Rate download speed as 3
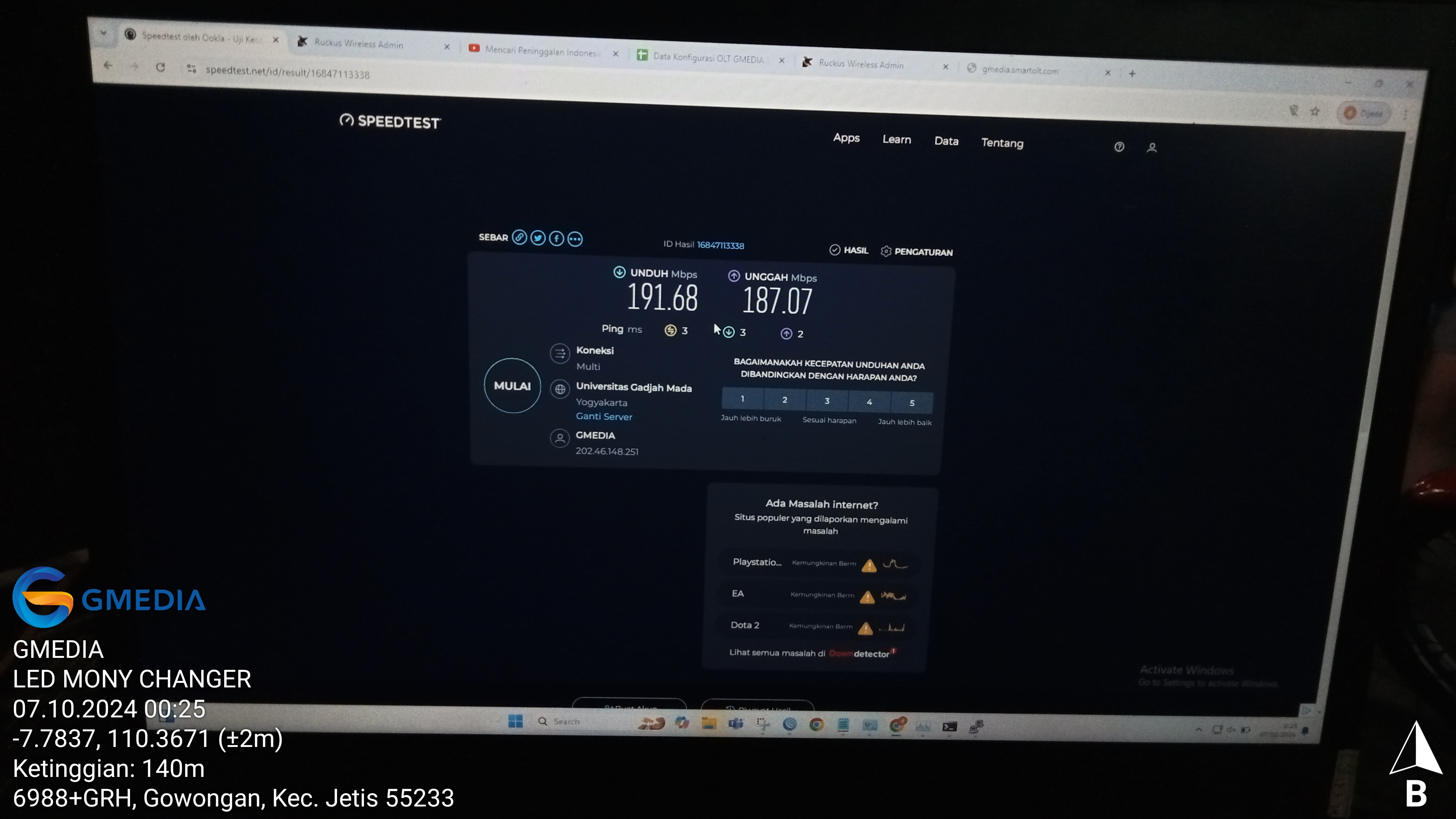 [827, 401]
